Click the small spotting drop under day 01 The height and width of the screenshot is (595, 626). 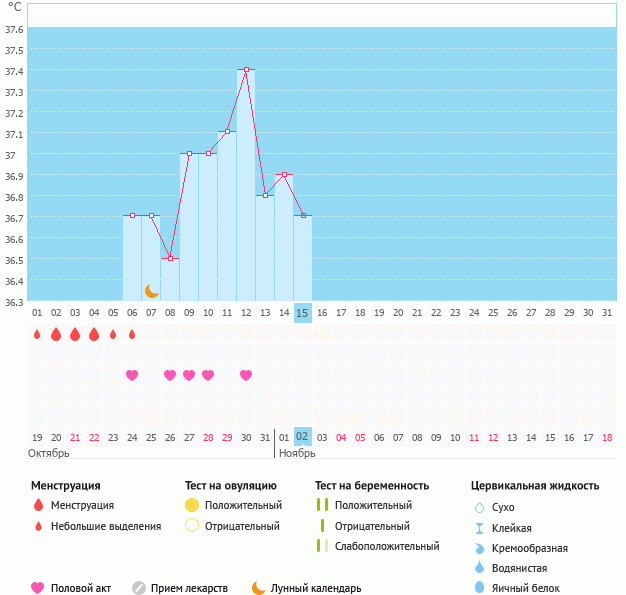[37, 334]
